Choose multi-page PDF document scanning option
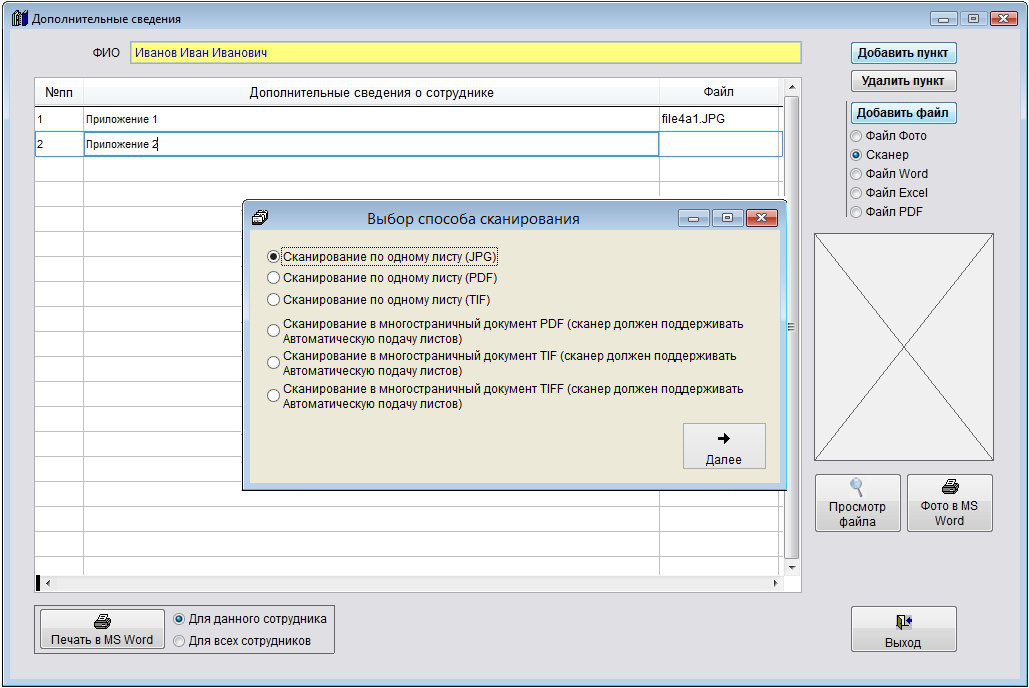 pyautogui.click(x=274, y=331)
